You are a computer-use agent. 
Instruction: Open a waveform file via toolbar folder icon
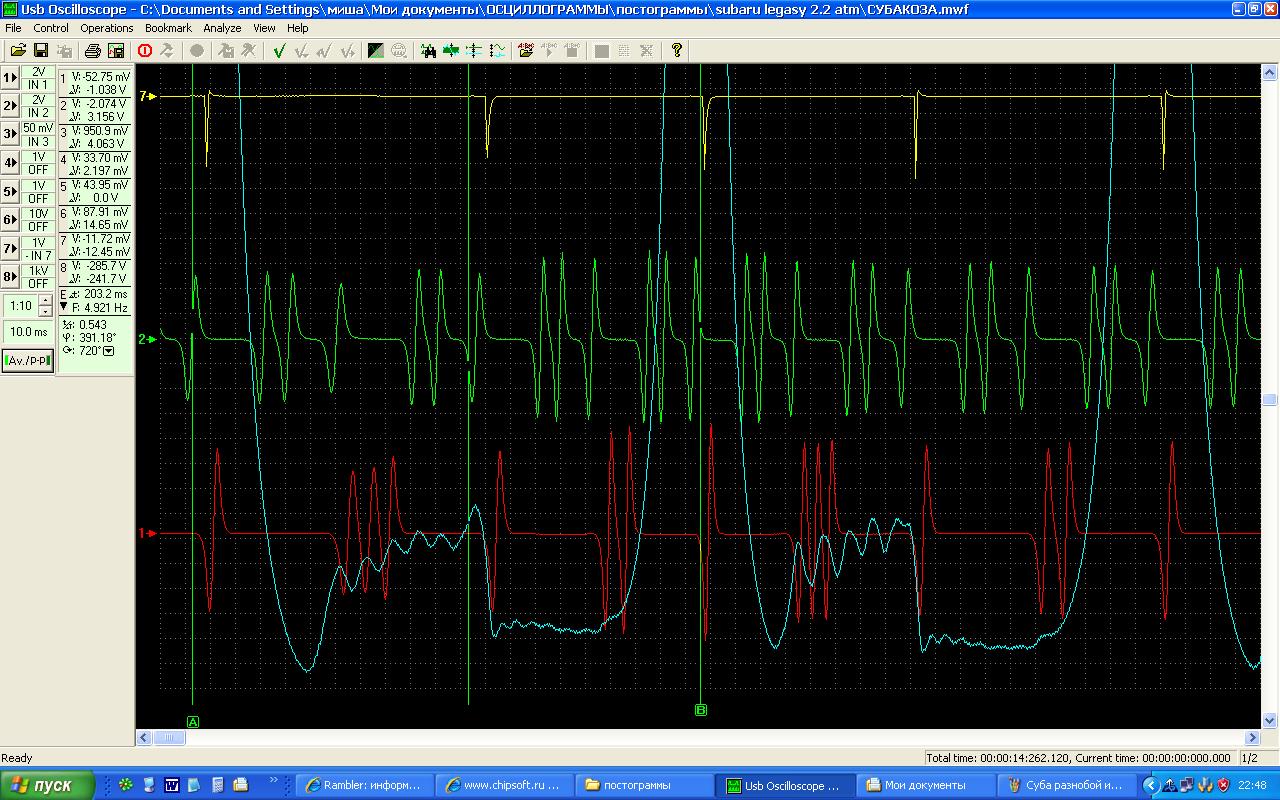coord(18,50)
